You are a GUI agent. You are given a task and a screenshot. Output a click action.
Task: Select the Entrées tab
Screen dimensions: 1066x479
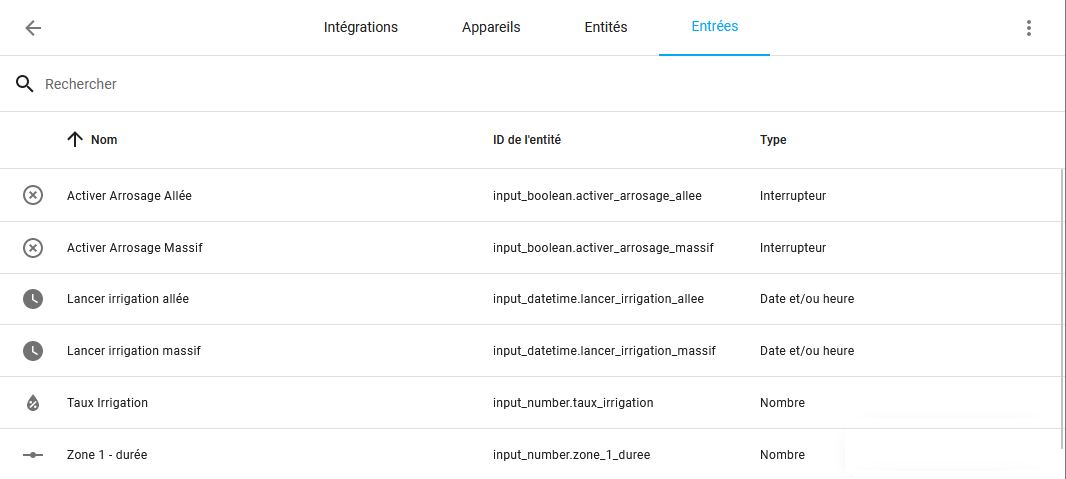click(x=715, y=27)
